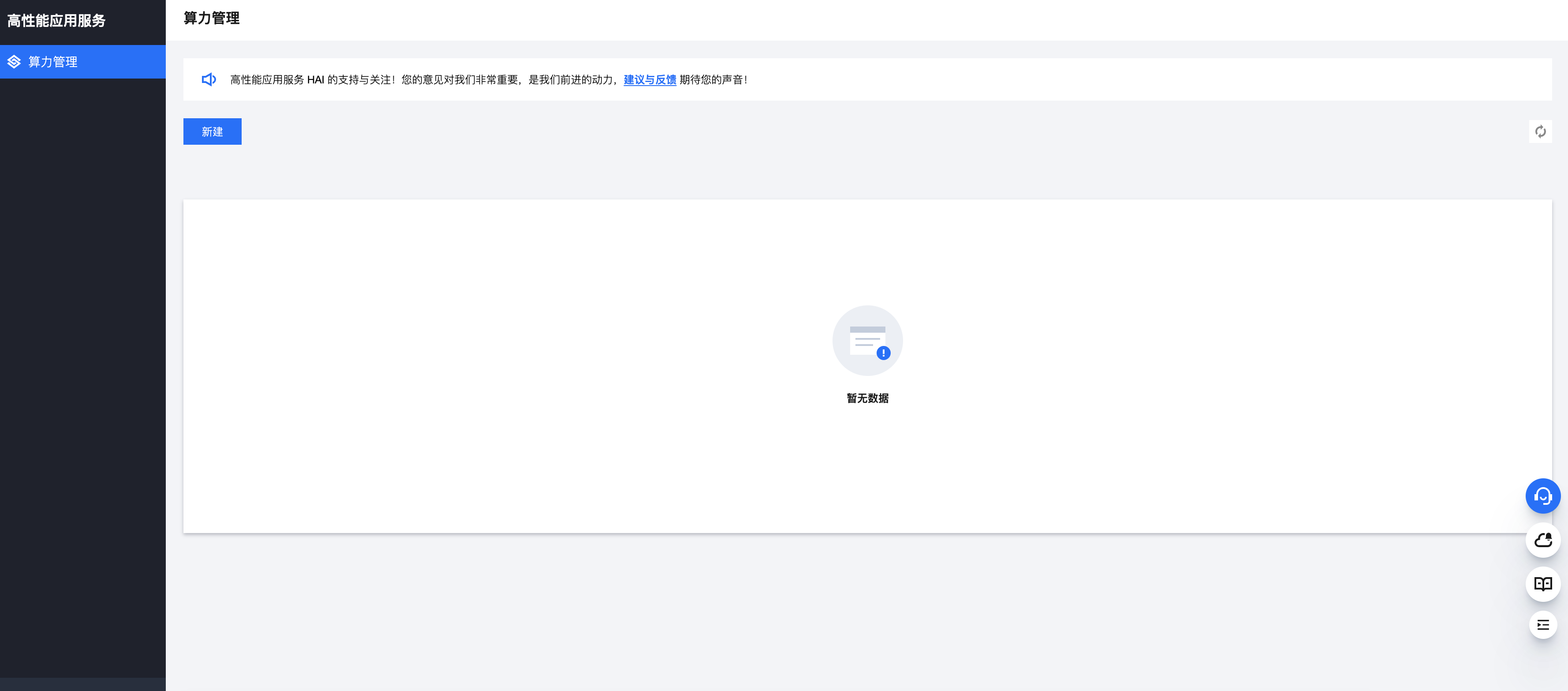This screenshot has height=691, width=1568.
Task: Click the empty data illustration icon
Action: coord(867,341)
